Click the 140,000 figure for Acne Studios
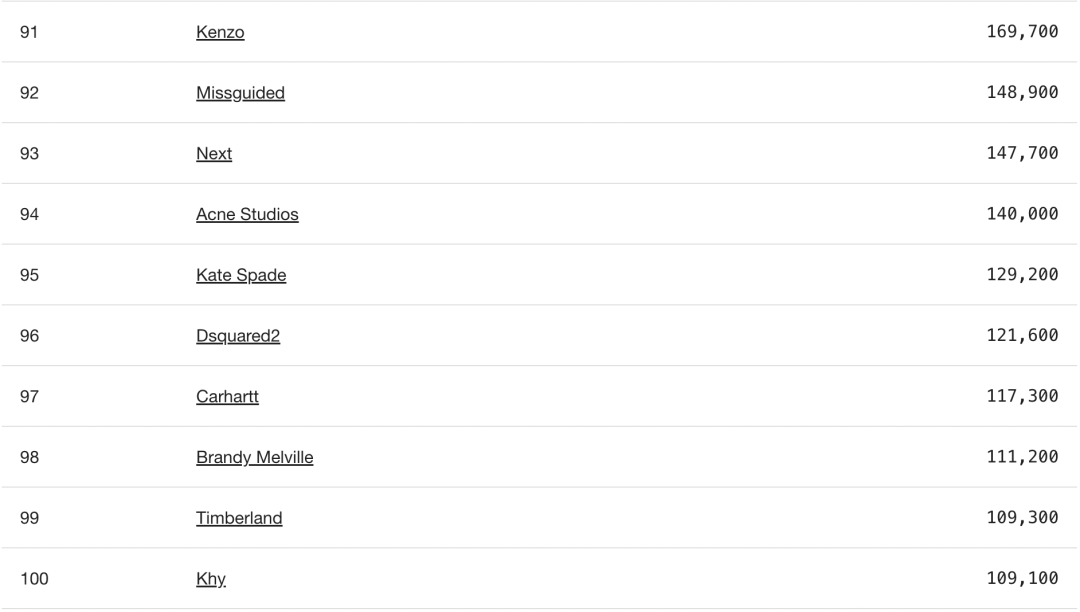Image resolution: width=1080 pixels, height=612 pixels. click(x=1022, y=213)
